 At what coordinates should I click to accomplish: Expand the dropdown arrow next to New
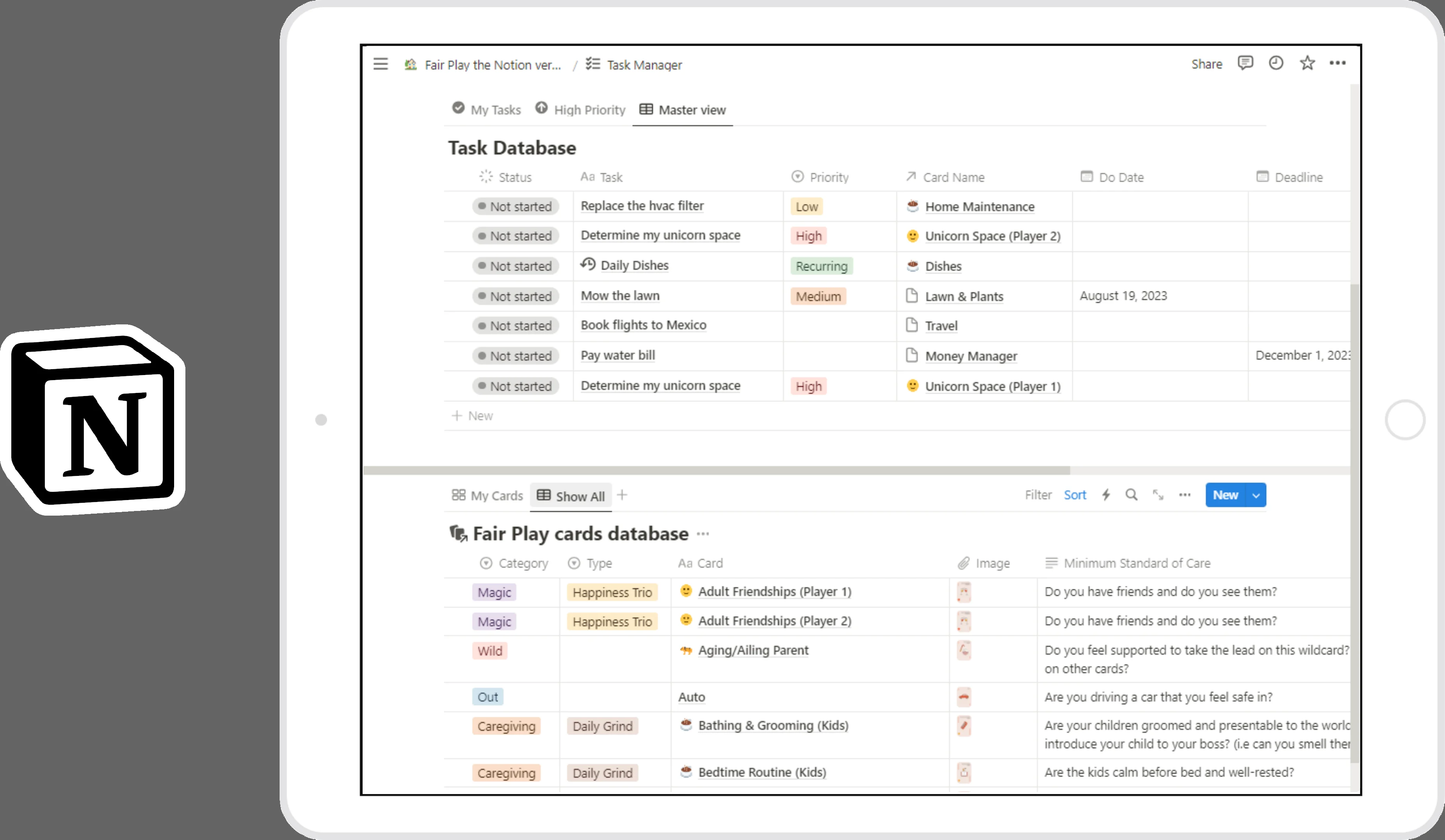click(1256, 495)
